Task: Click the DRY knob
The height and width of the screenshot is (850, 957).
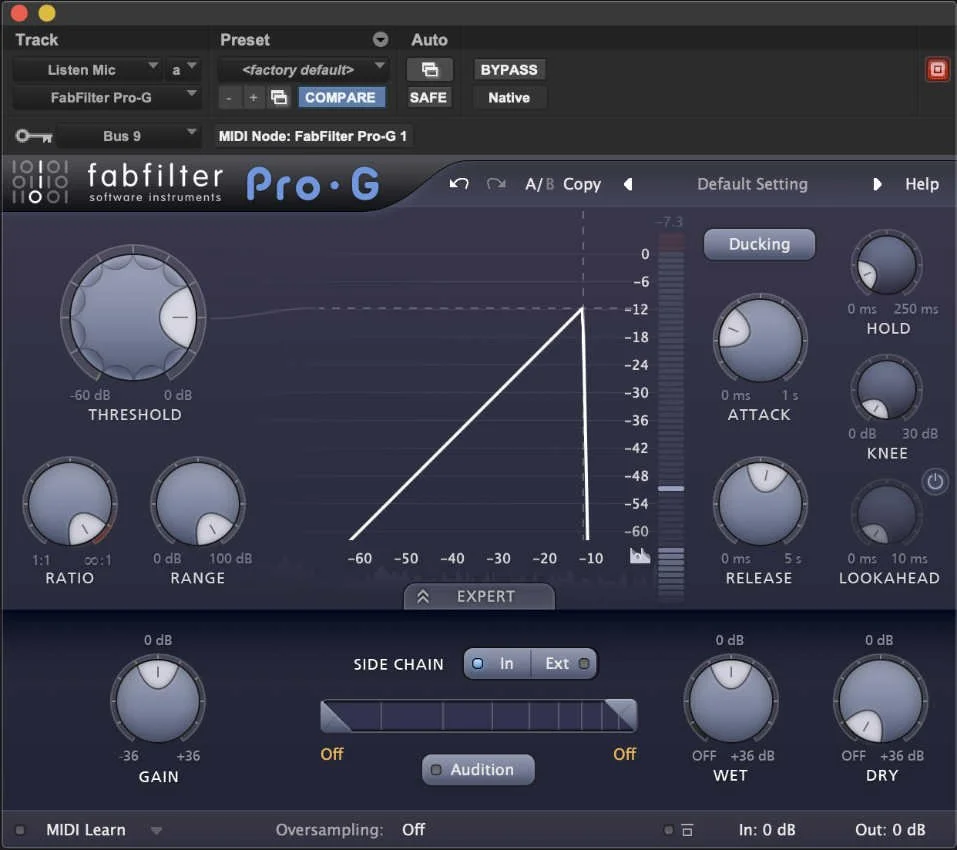Action: (881, 701)
